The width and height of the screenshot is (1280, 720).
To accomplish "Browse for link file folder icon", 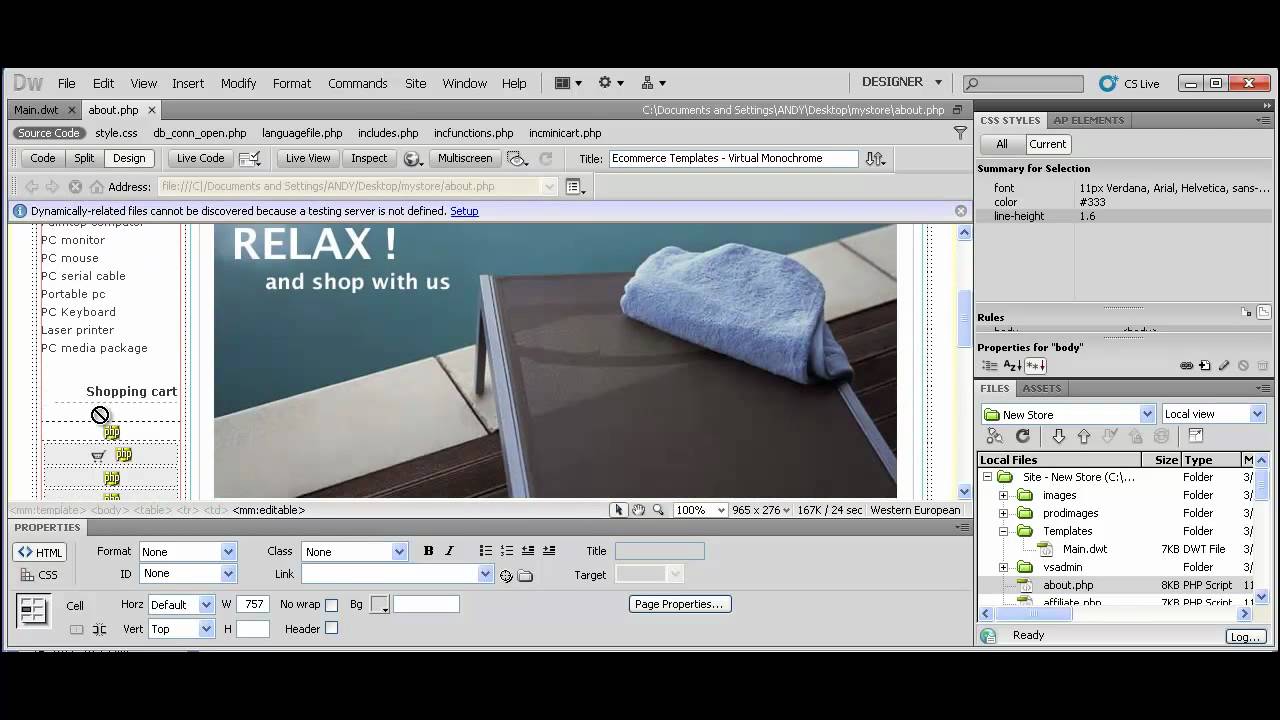I will 525,575.
